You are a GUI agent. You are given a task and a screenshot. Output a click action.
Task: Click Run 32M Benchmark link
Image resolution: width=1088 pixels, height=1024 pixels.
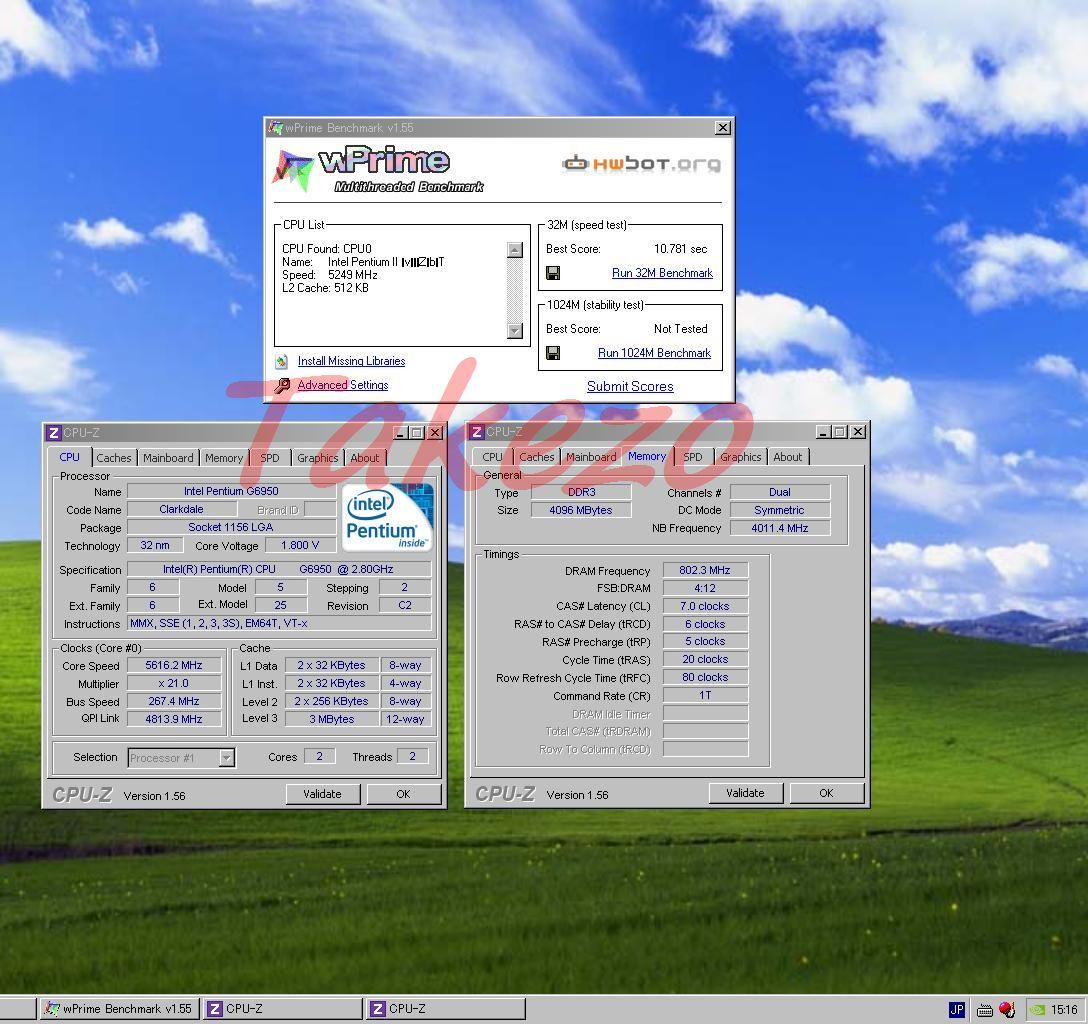click(x=662, y=273)
